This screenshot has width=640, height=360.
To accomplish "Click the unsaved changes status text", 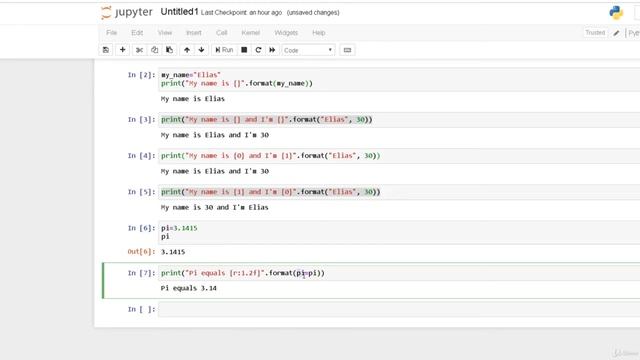I will tap(313, 13).
